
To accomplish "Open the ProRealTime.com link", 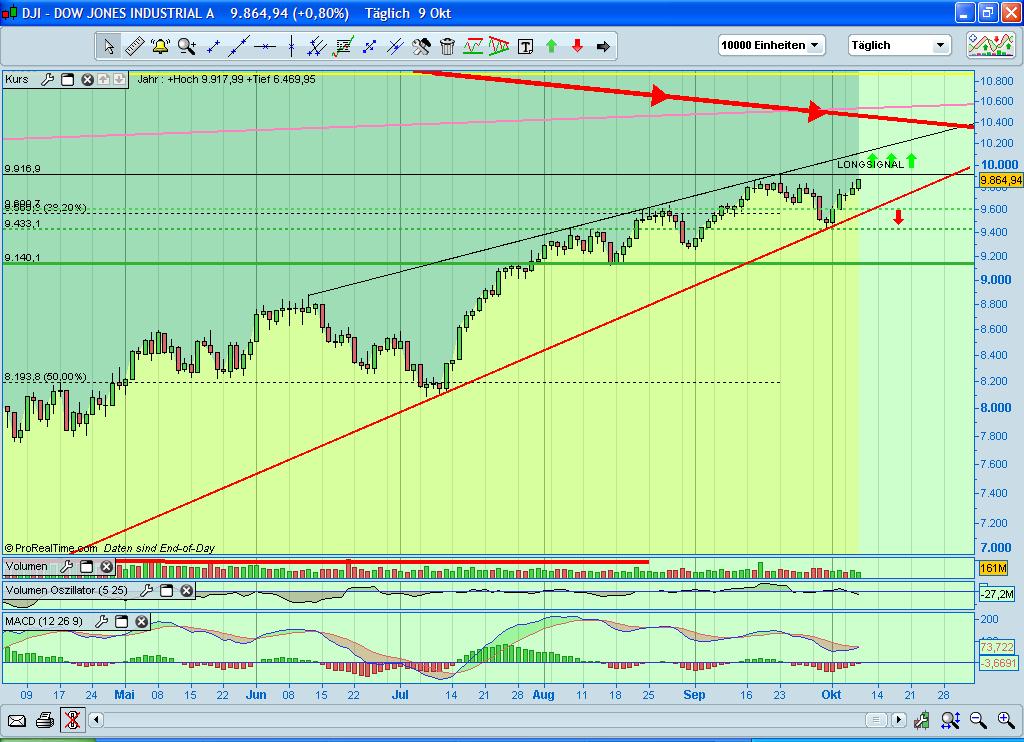I will click(x=52, y=547).
